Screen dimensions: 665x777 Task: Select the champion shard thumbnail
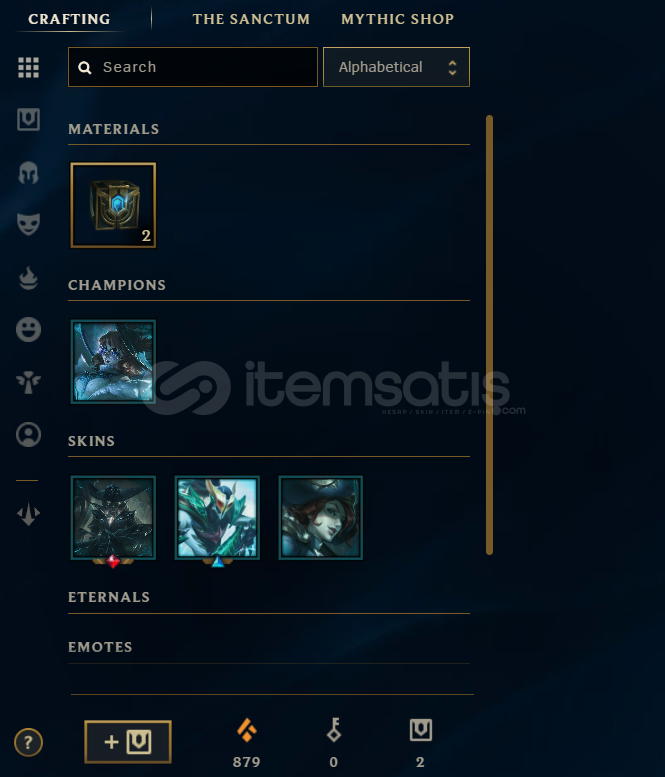pyautogui.click(x=113, y=361)
